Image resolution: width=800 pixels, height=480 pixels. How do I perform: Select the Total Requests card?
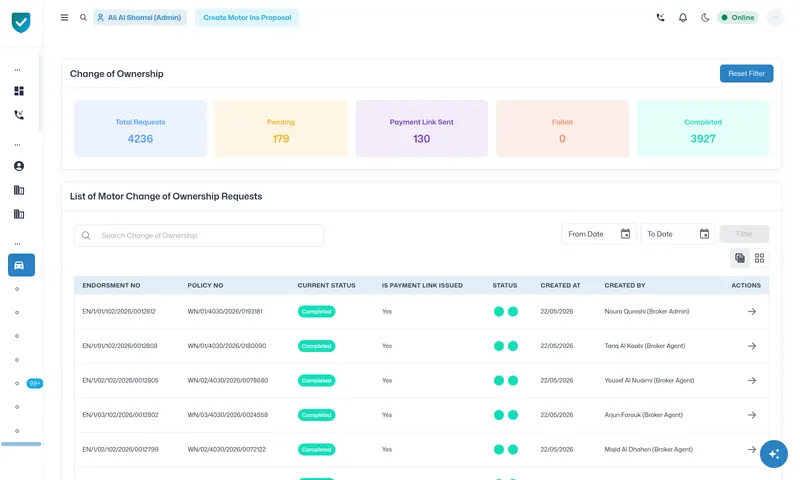(140, 129)
